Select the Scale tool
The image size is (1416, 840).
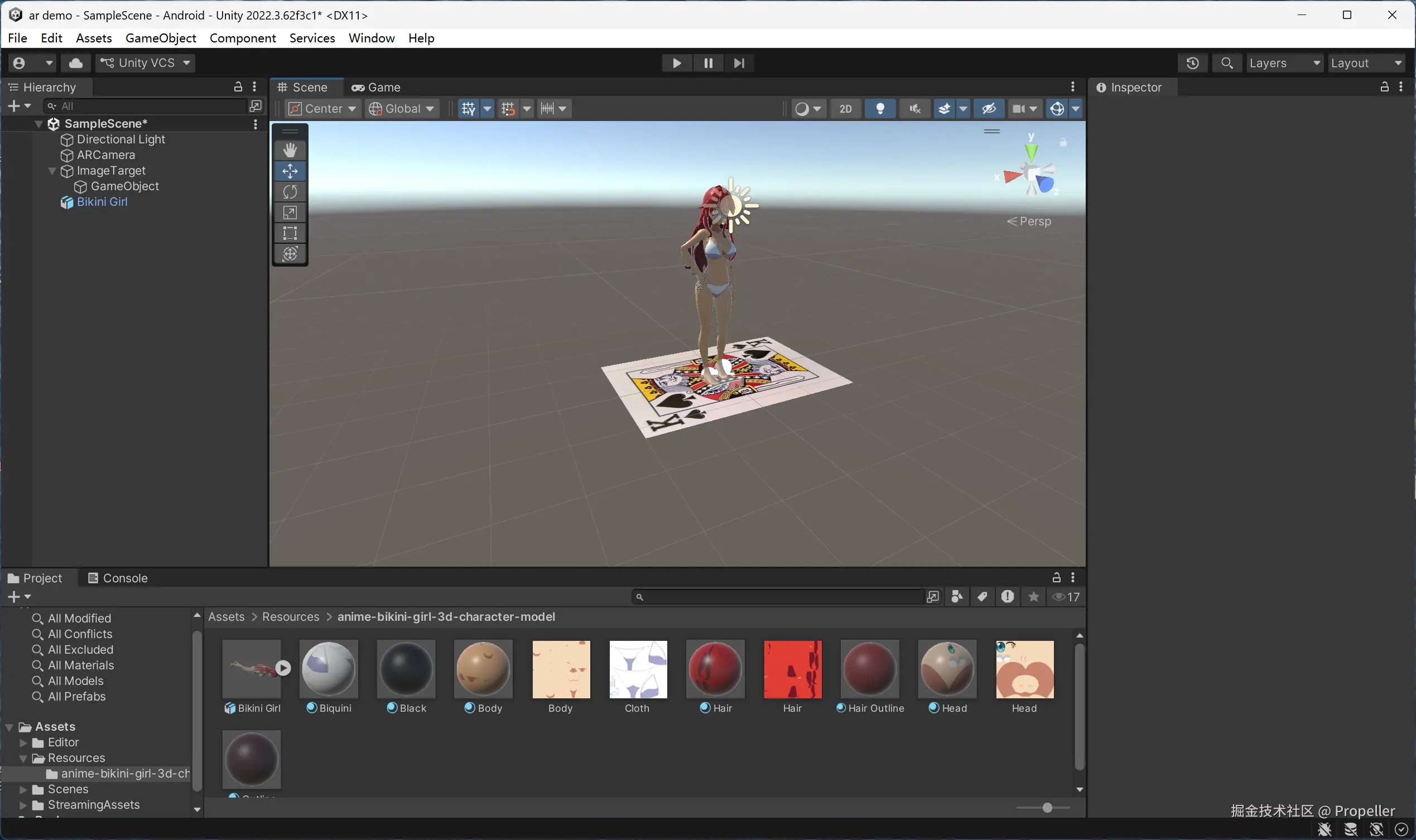click(x=290, y=213)
